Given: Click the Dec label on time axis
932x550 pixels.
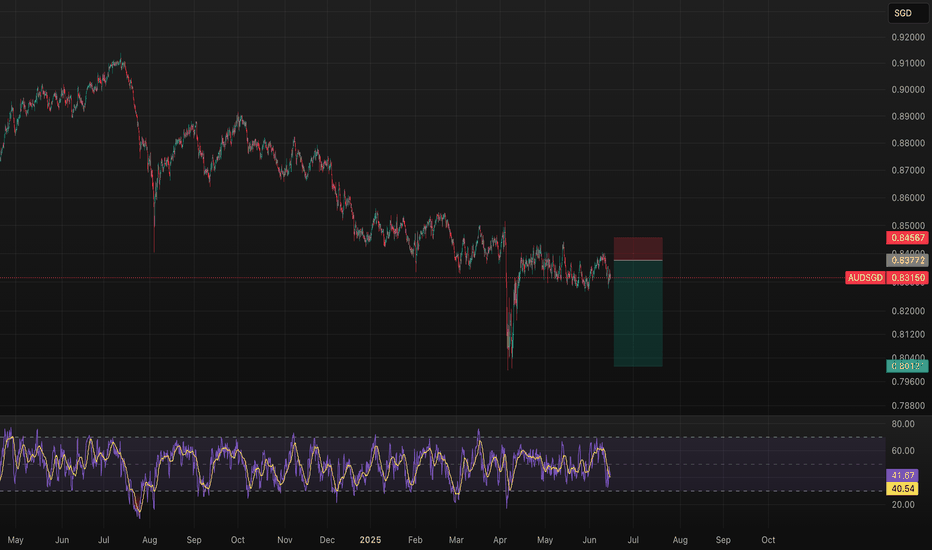Looking at the screenshot, I should (327, 540).
